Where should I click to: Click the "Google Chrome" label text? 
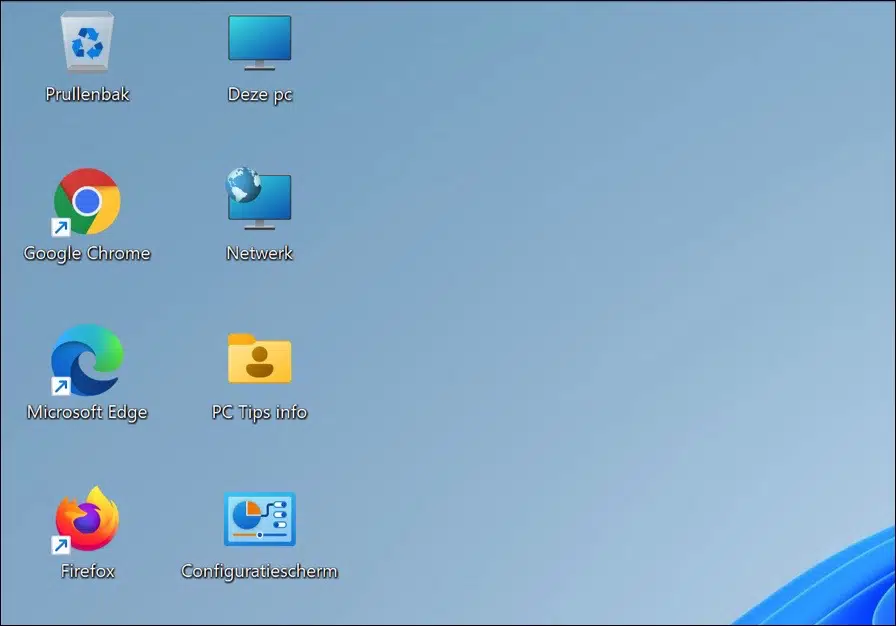click(87, 254)
